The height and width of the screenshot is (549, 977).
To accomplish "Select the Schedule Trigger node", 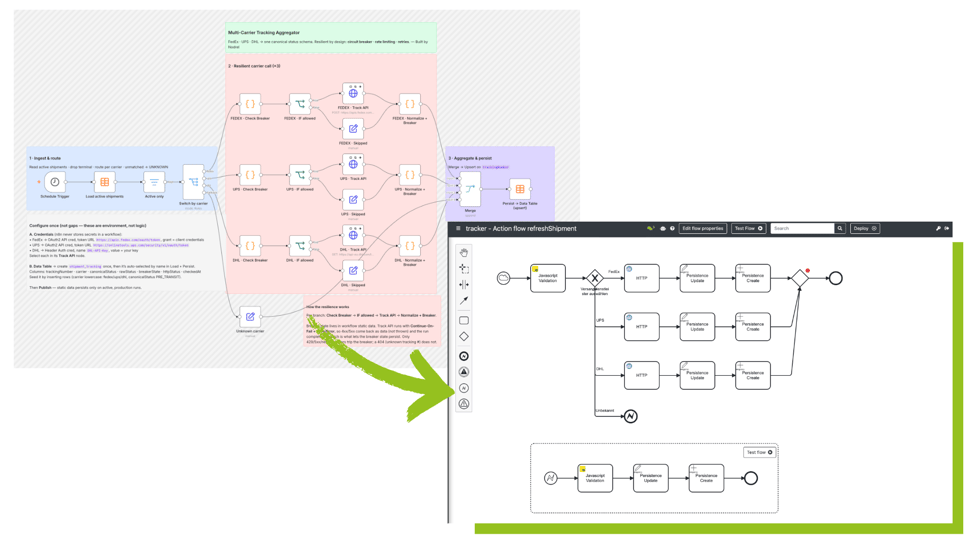I will [55, 182].
